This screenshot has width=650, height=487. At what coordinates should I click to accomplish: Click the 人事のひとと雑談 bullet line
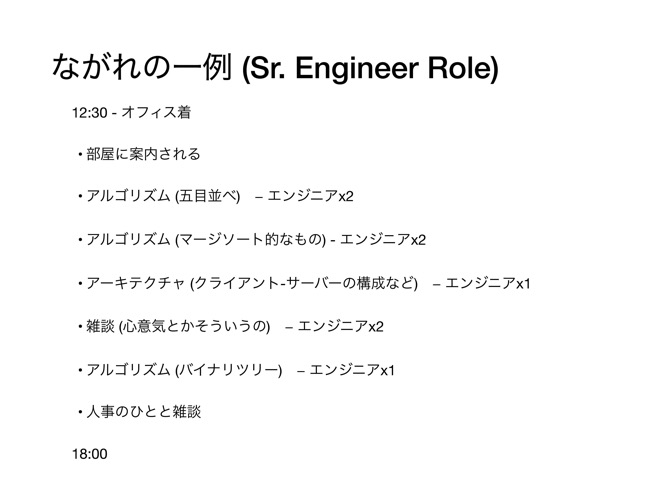click(143, 411)
